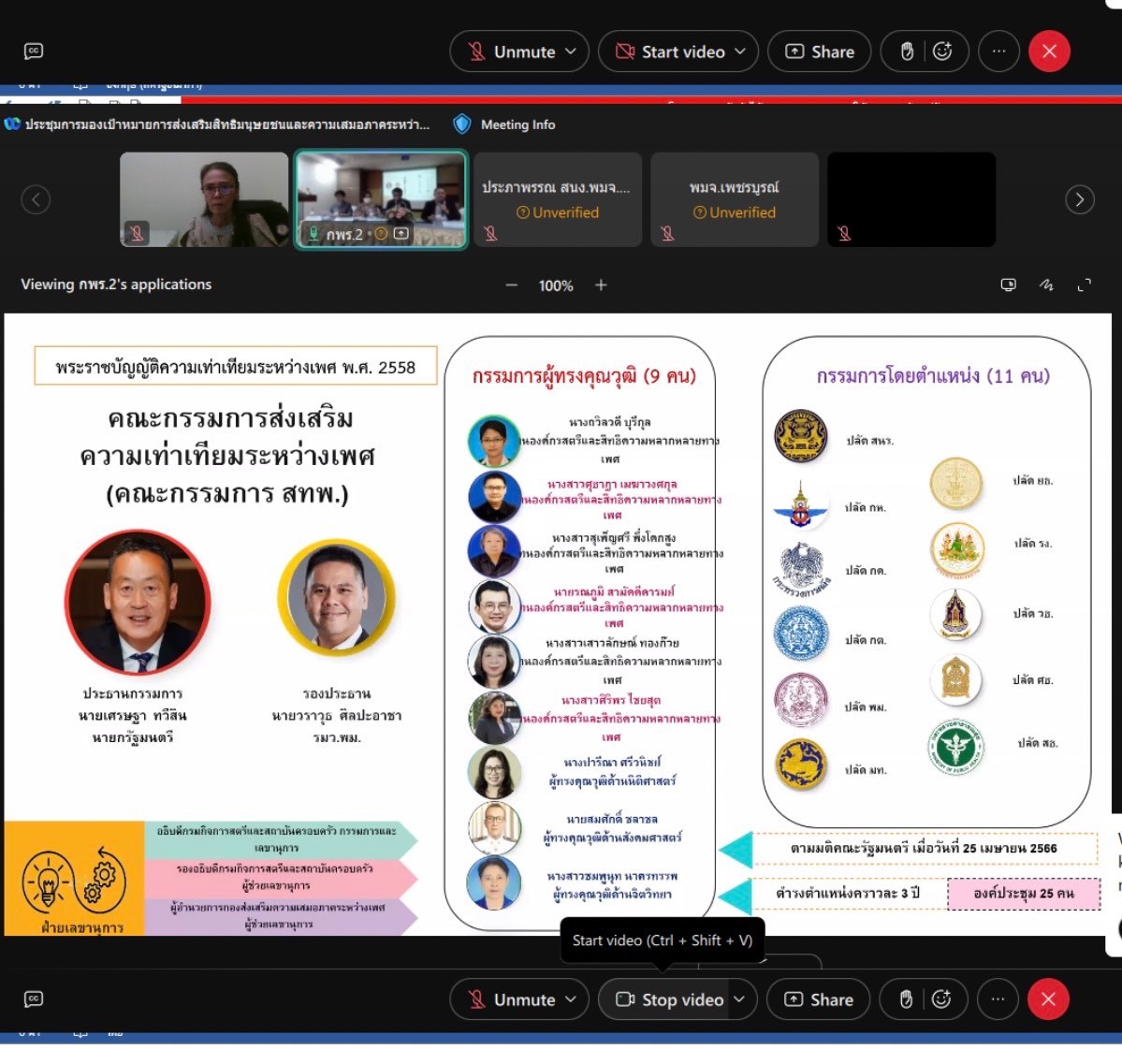
Task: Click the annotate pencil icon on sharing bar
Action: point(1046,285)
